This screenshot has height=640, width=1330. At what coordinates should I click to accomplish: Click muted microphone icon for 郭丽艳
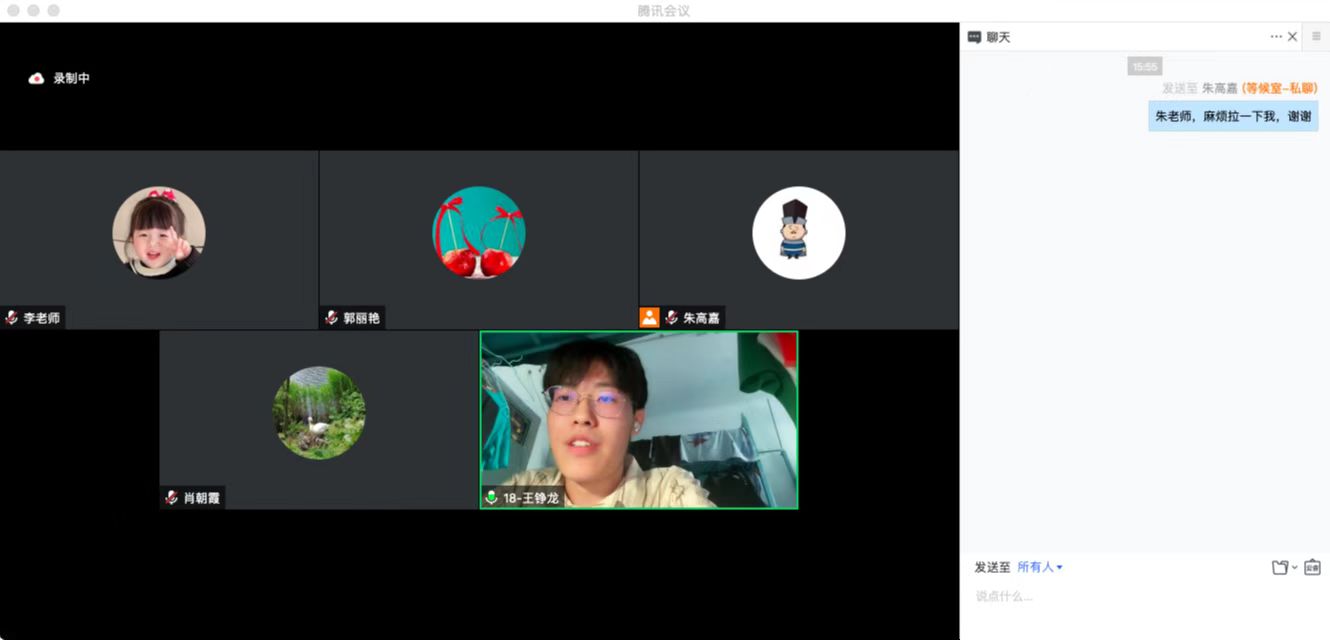[x=332, y=318]
